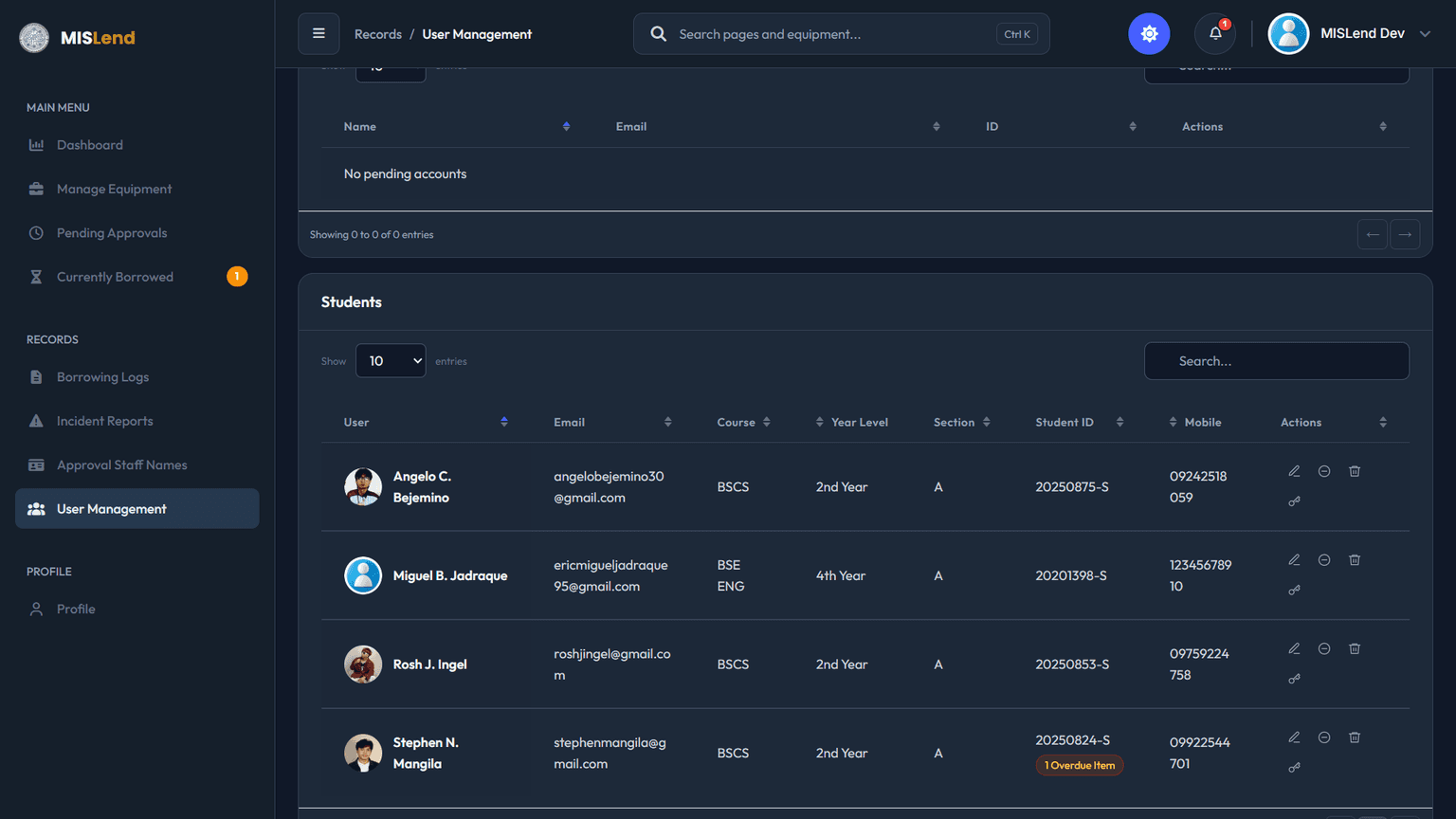
Task: Open the notifications bell icon
Action: tap(1215, 34)
